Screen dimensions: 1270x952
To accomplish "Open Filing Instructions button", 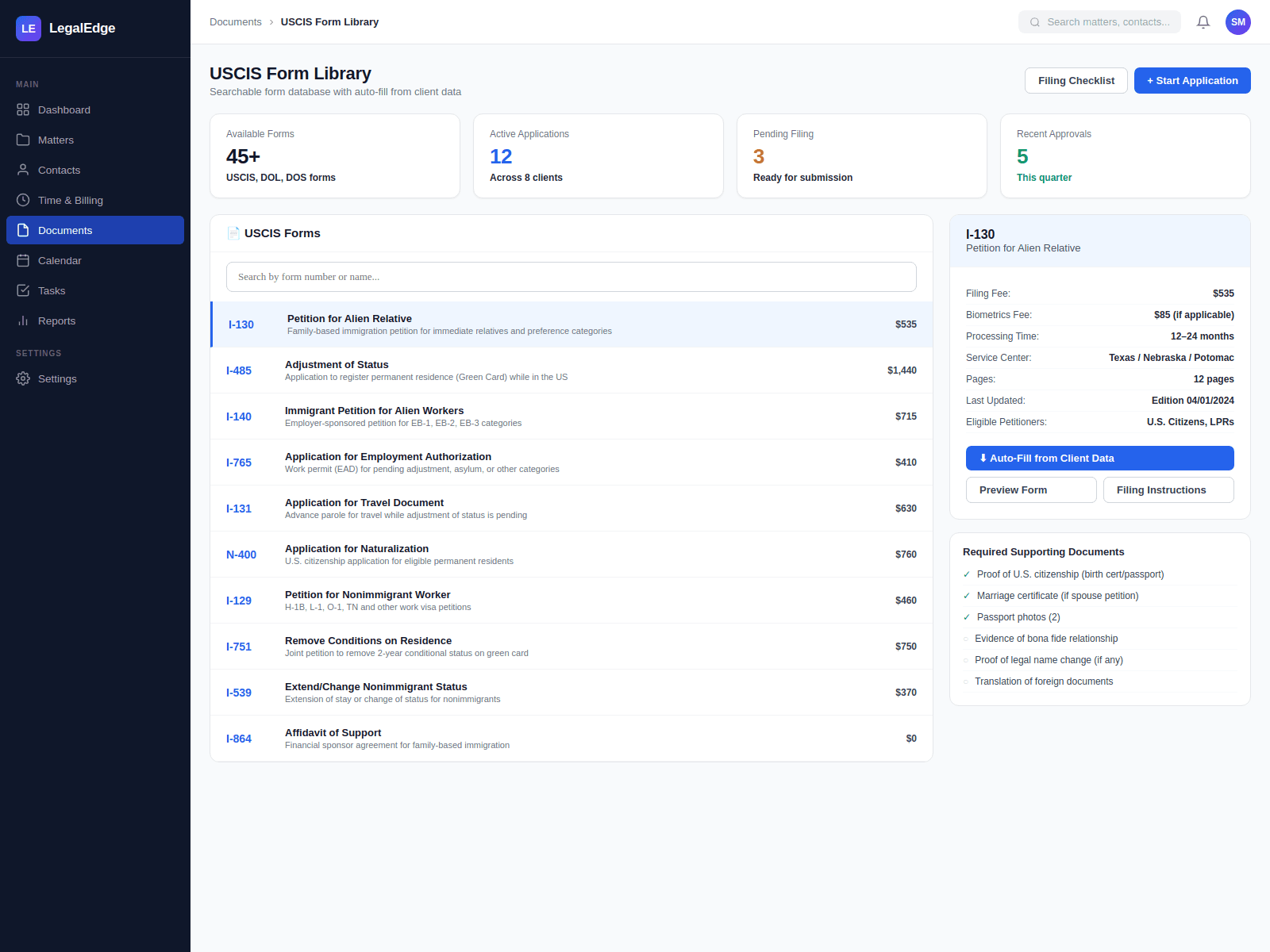I will [x=1168, y=490].
